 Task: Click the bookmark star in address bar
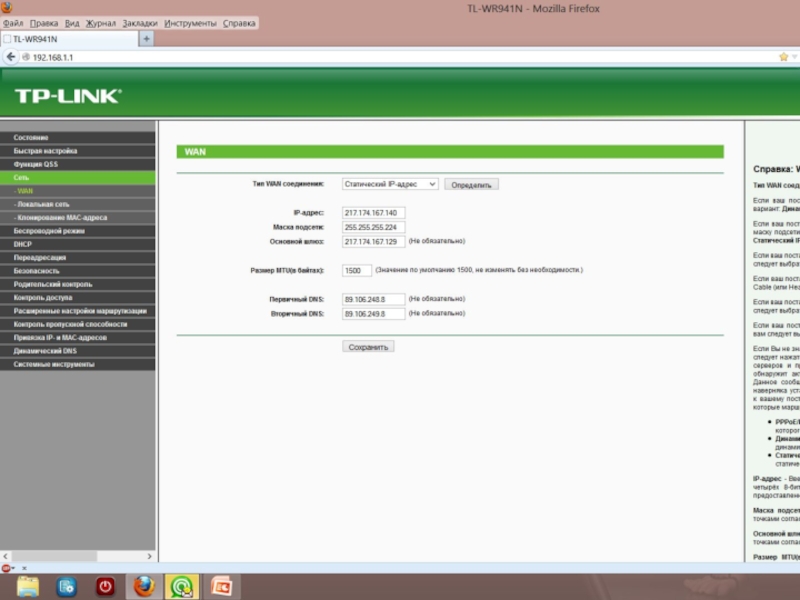[783, 57]
